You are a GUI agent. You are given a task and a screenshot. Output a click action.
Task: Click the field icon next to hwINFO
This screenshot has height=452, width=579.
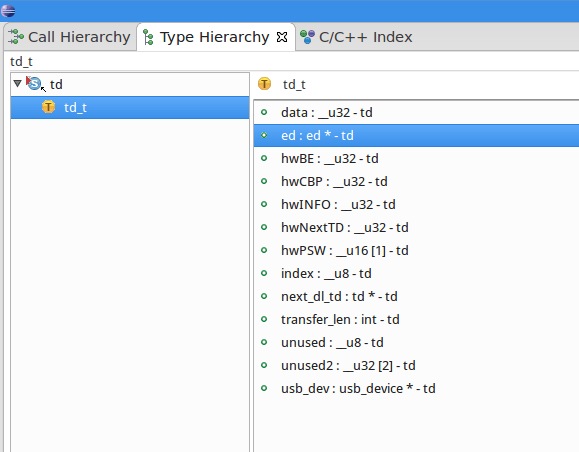pos(264,204)
